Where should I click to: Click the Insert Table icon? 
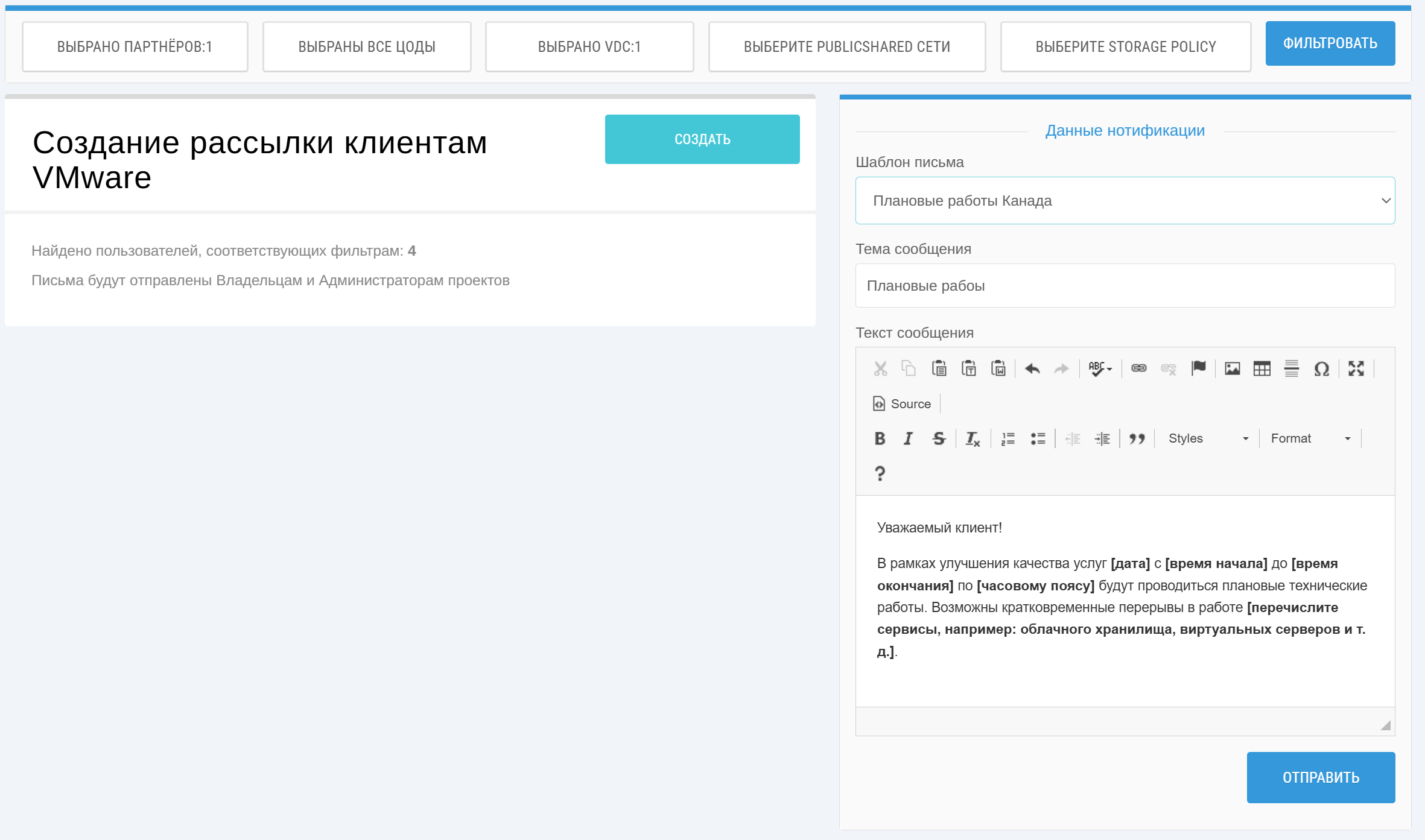tap(1262, 368)
